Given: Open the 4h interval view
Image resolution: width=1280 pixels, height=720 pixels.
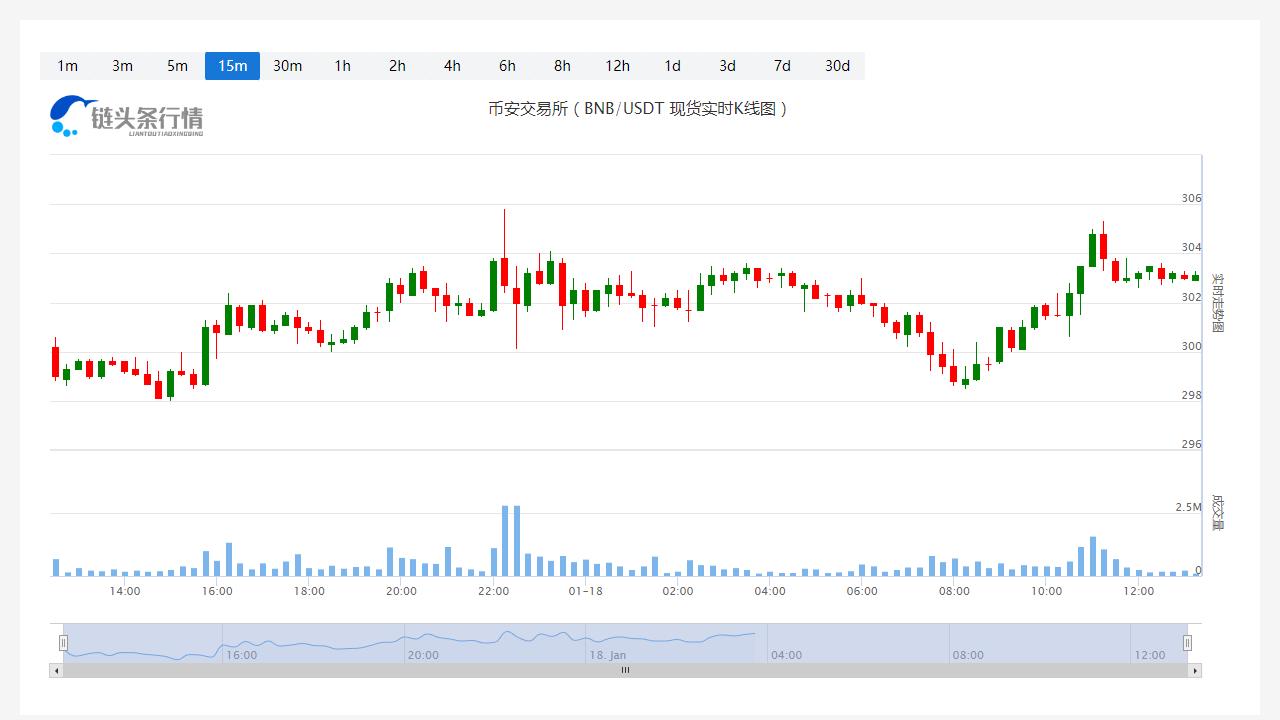Looking at the screenshot, I should click(x=452, y=66).
